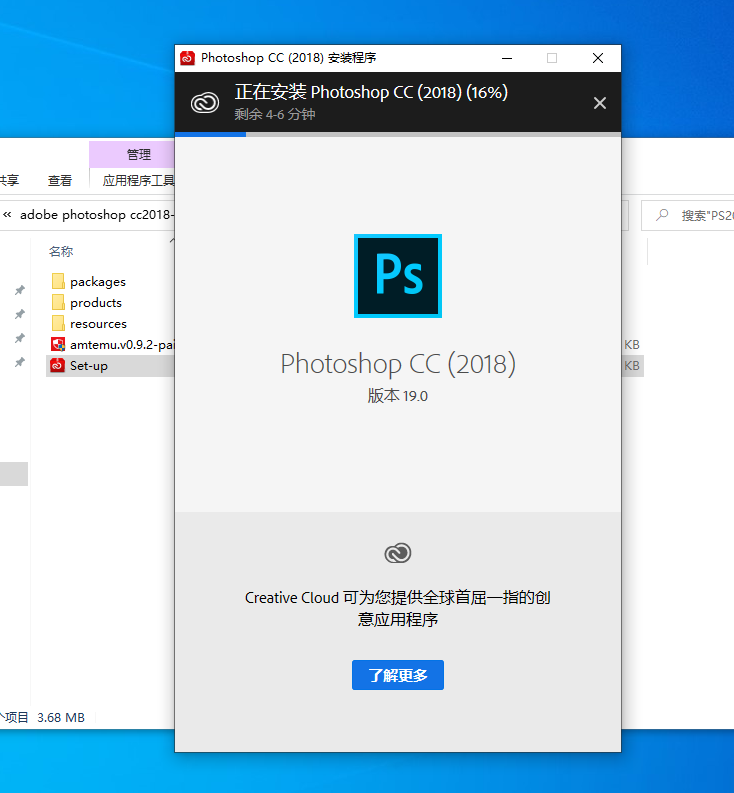Click the Creative Cloud description text
Viewport: 734px width, 793px height.
click(x=398, y=608)
